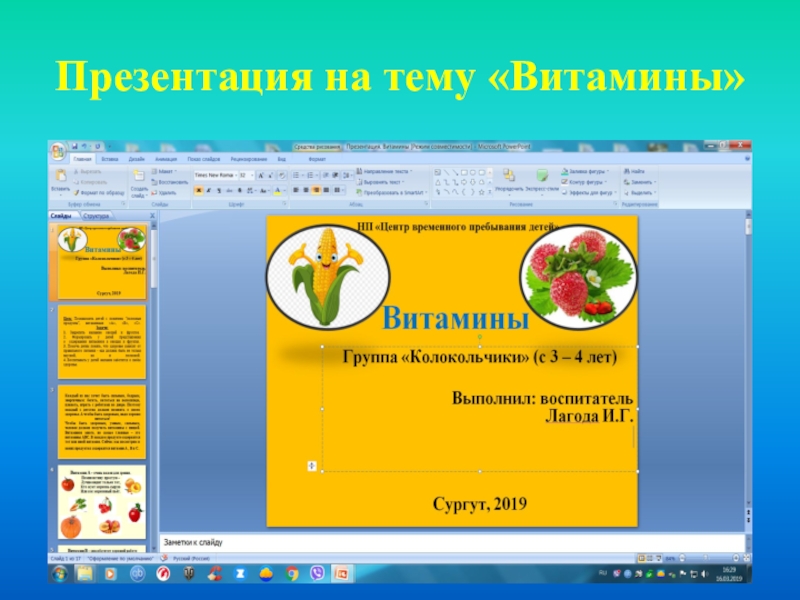Click Восстановить to reset slide
This screenshot has height=600, width=800.
(169, 182)
